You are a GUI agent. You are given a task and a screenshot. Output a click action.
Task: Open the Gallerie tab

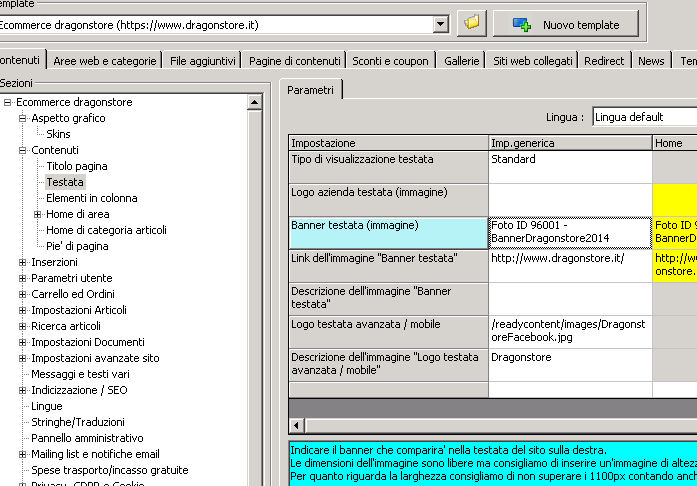(461, 61)
